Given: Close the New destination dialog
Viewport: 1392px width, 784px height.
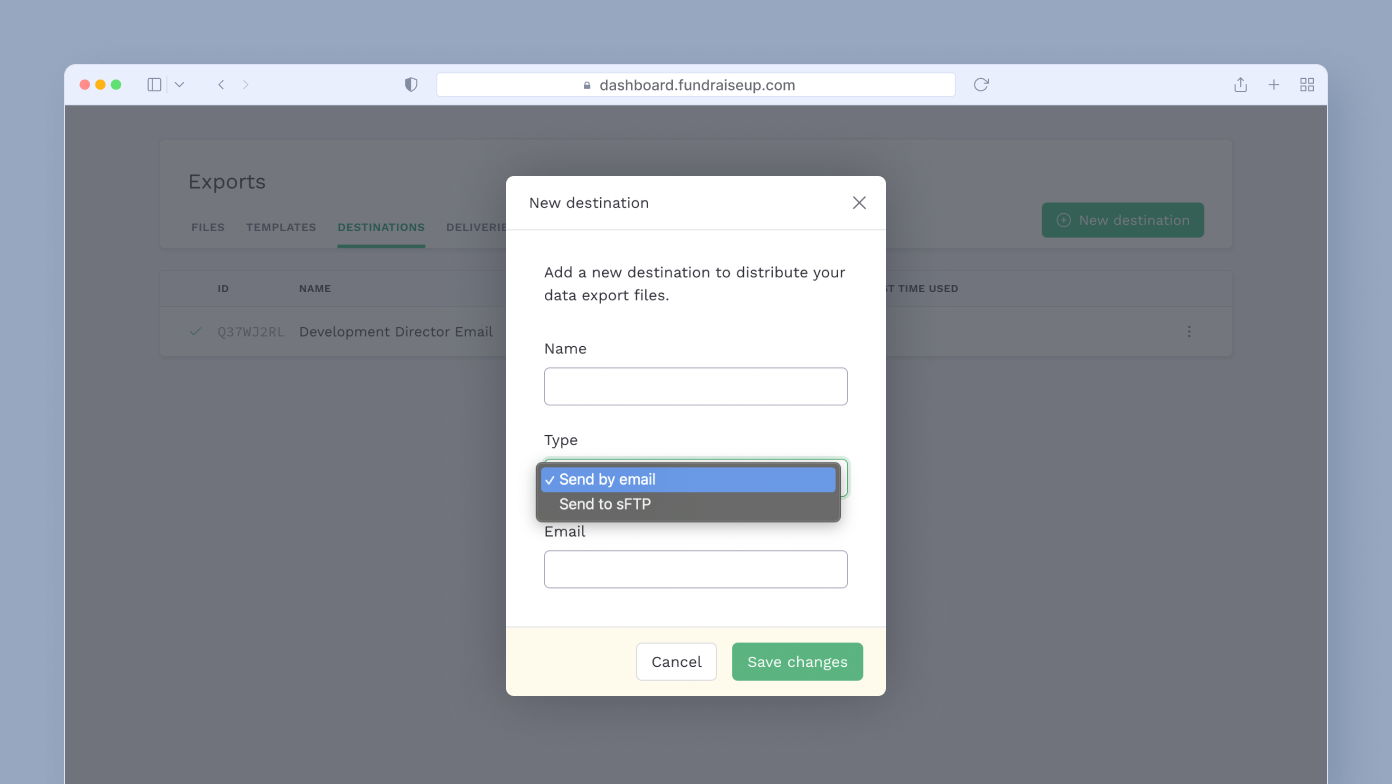Looking at the screenshot, I should tap(859, 203).
